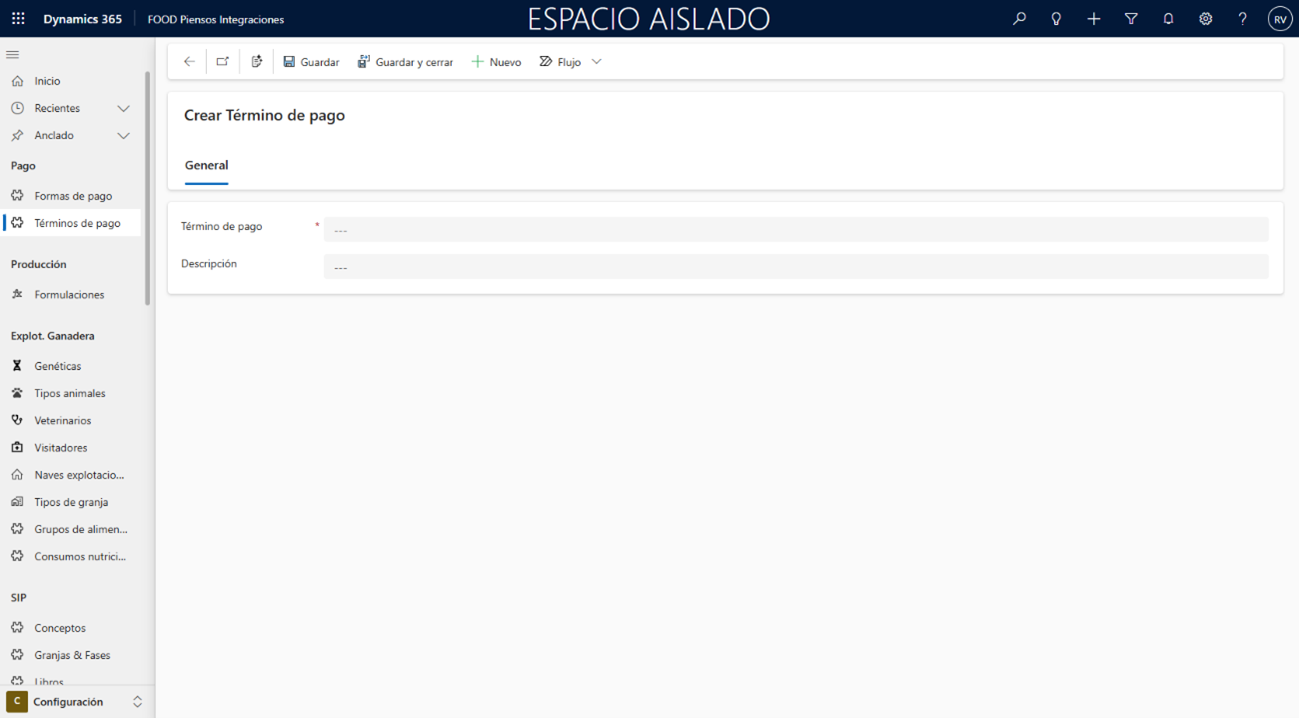1299x718 pixels.
Task: Click the Guardar button
Action: pos(311,62)
